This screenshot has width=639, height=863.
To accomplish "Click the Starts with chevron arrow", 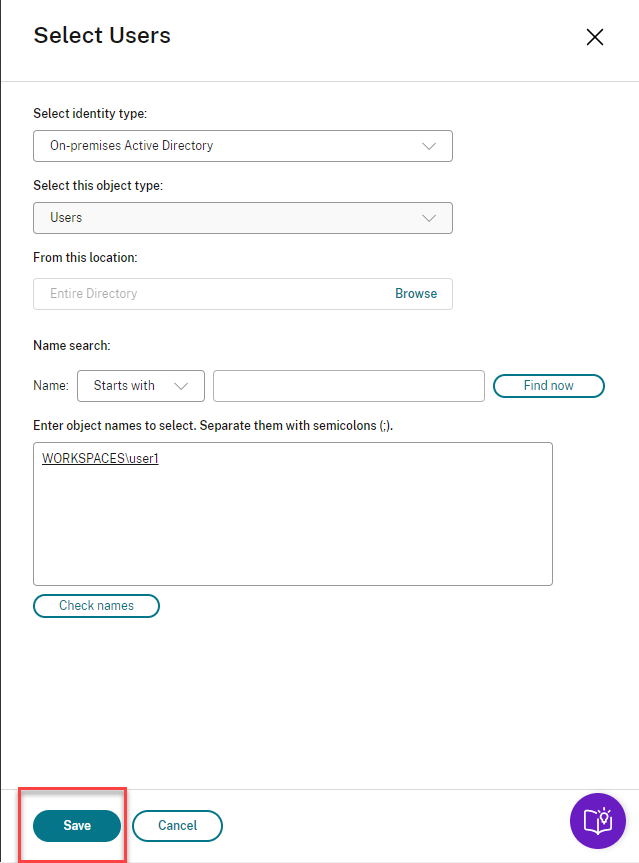I will (181, 386).
